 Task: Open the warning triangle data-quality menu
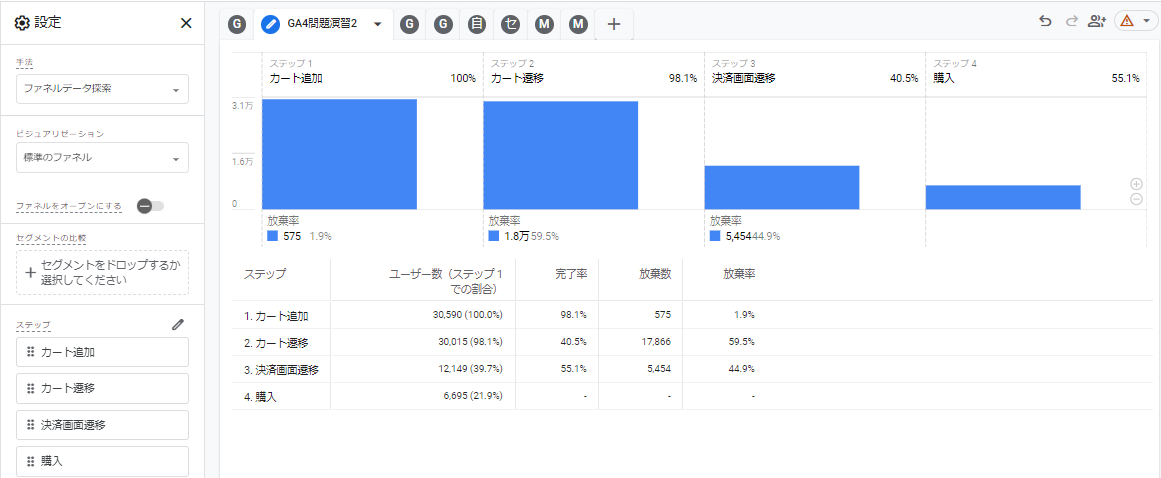1135,21
